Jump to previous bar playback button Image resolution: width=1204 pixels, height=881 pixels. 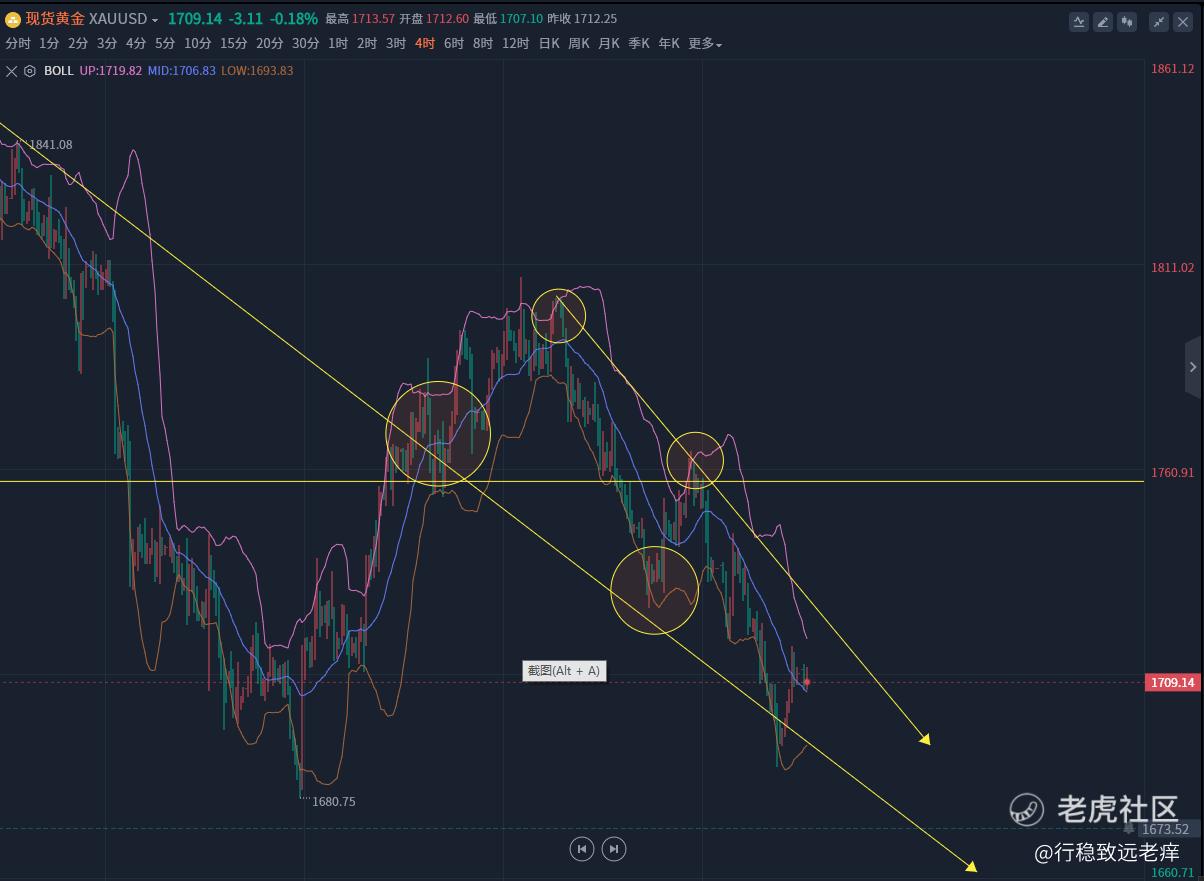tap(582, 849)
